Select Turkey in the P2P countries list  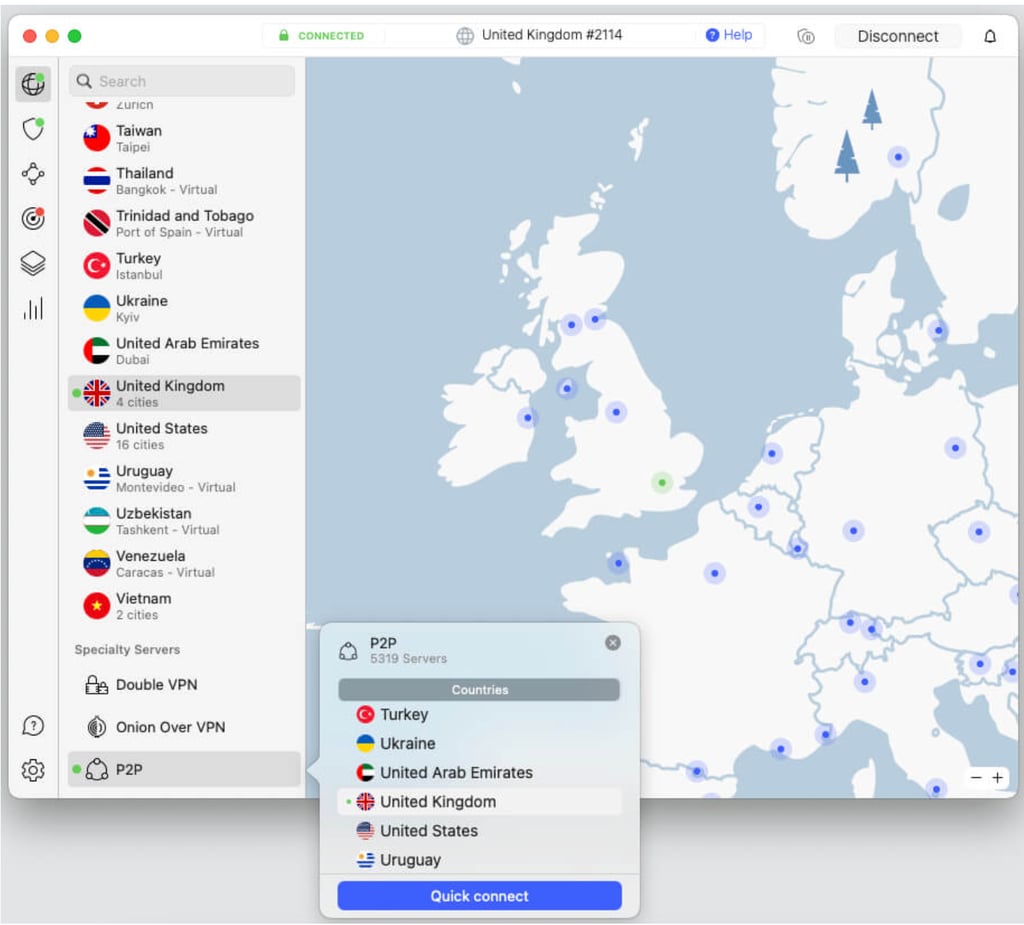[479, 714]
